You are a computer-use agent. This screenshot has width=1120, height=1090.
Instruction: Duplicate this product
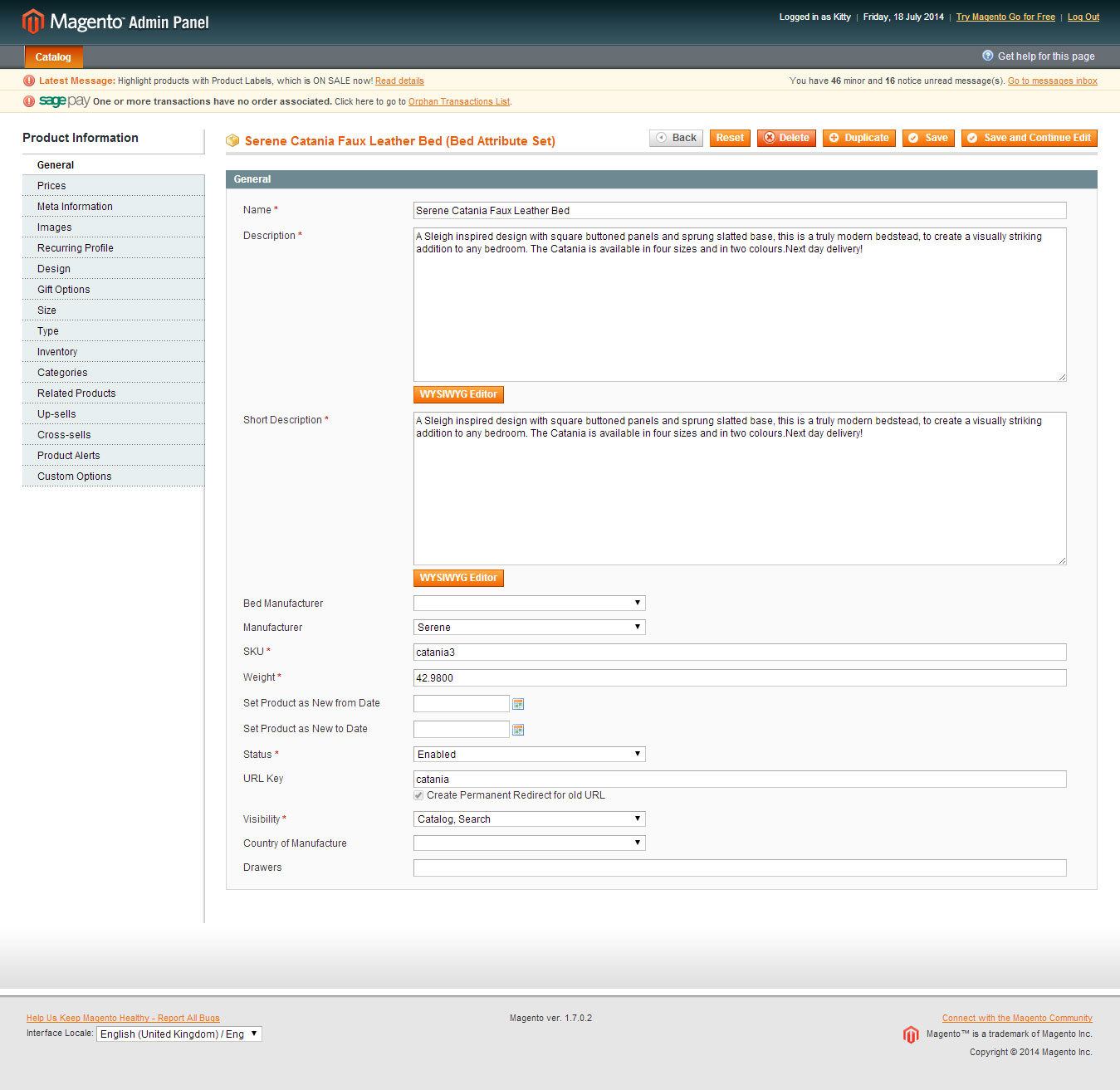(858, 138)
